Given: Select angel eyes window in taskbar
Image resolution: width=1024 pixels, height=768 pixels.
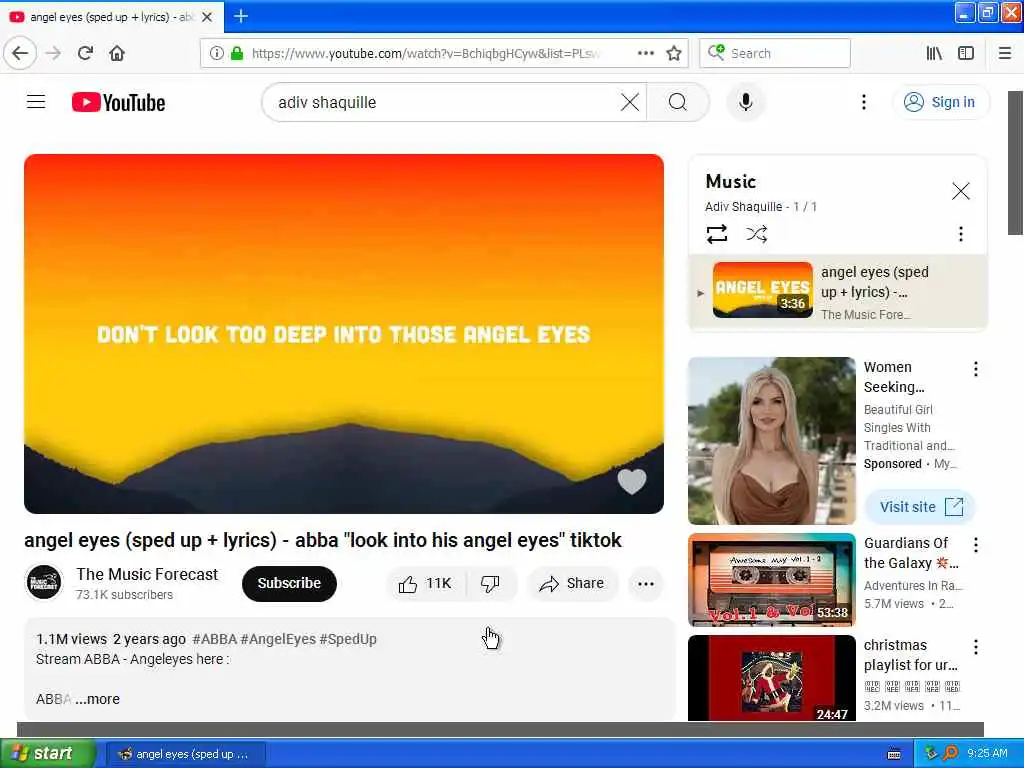Looking at the screenshot, I should tap(185, 754).
